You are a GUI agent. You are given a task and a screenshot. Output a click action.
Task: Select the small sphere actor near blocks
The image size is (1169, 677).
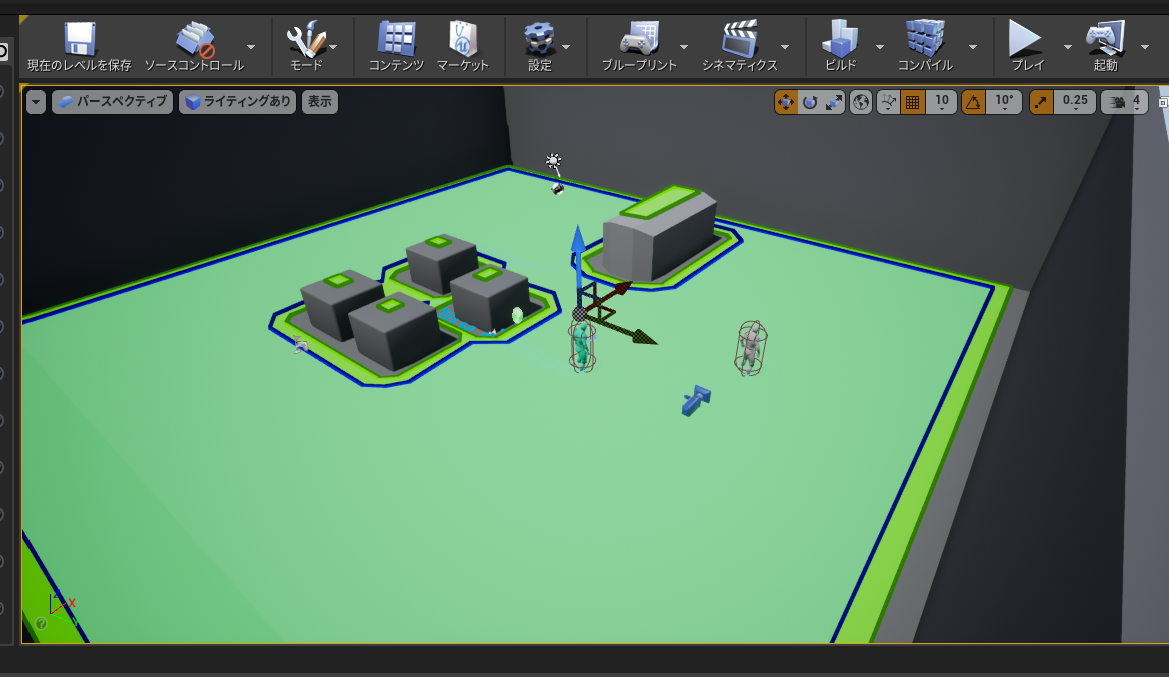(x=517, y=315)
